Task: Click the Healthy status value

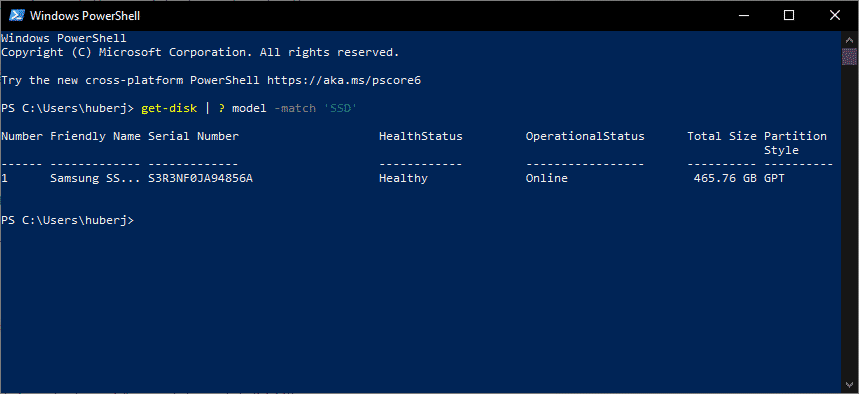Action: coord(403,178)
